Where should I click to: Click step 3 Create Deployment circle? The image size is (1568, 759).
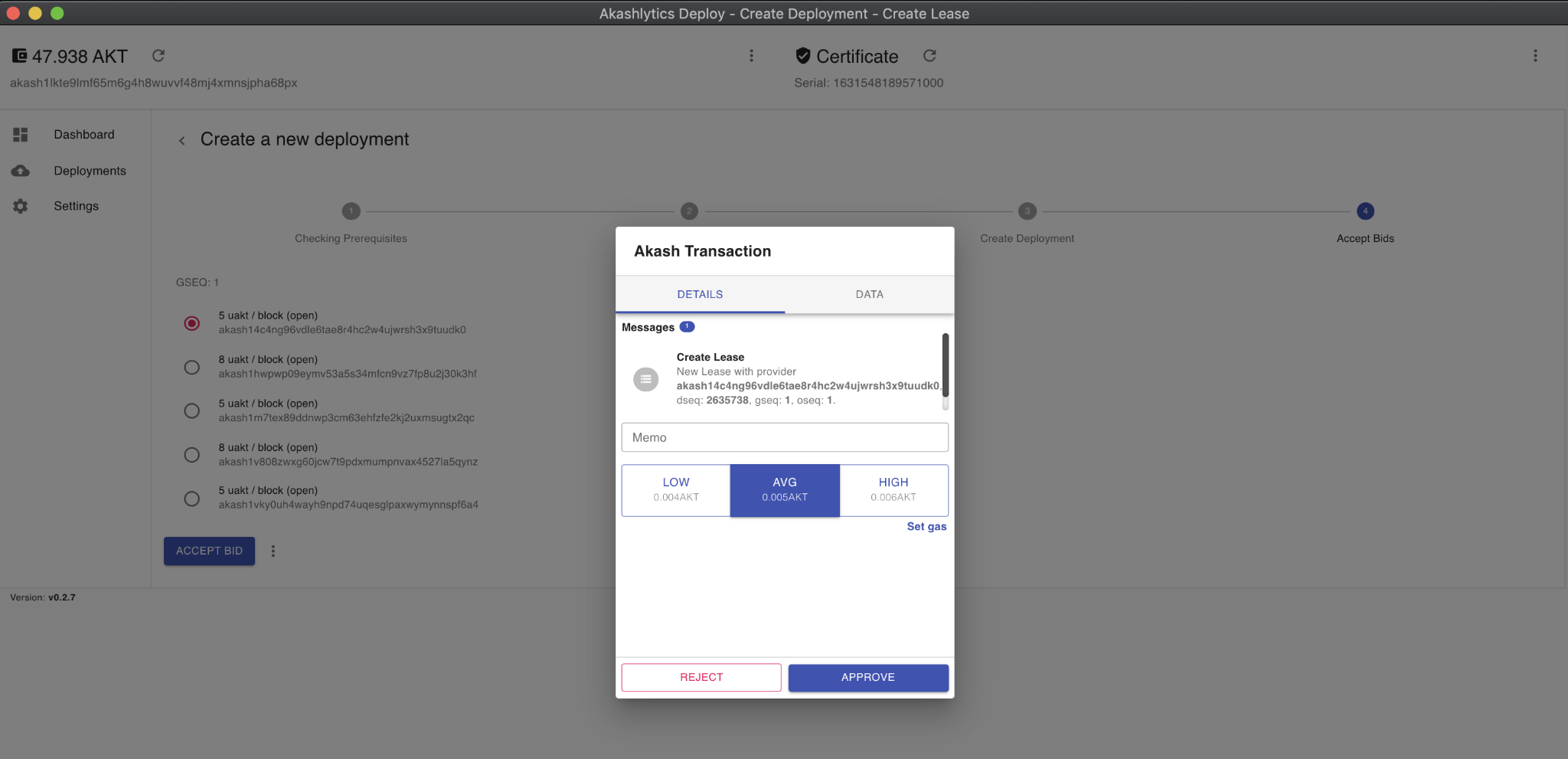click(1027, 211)
